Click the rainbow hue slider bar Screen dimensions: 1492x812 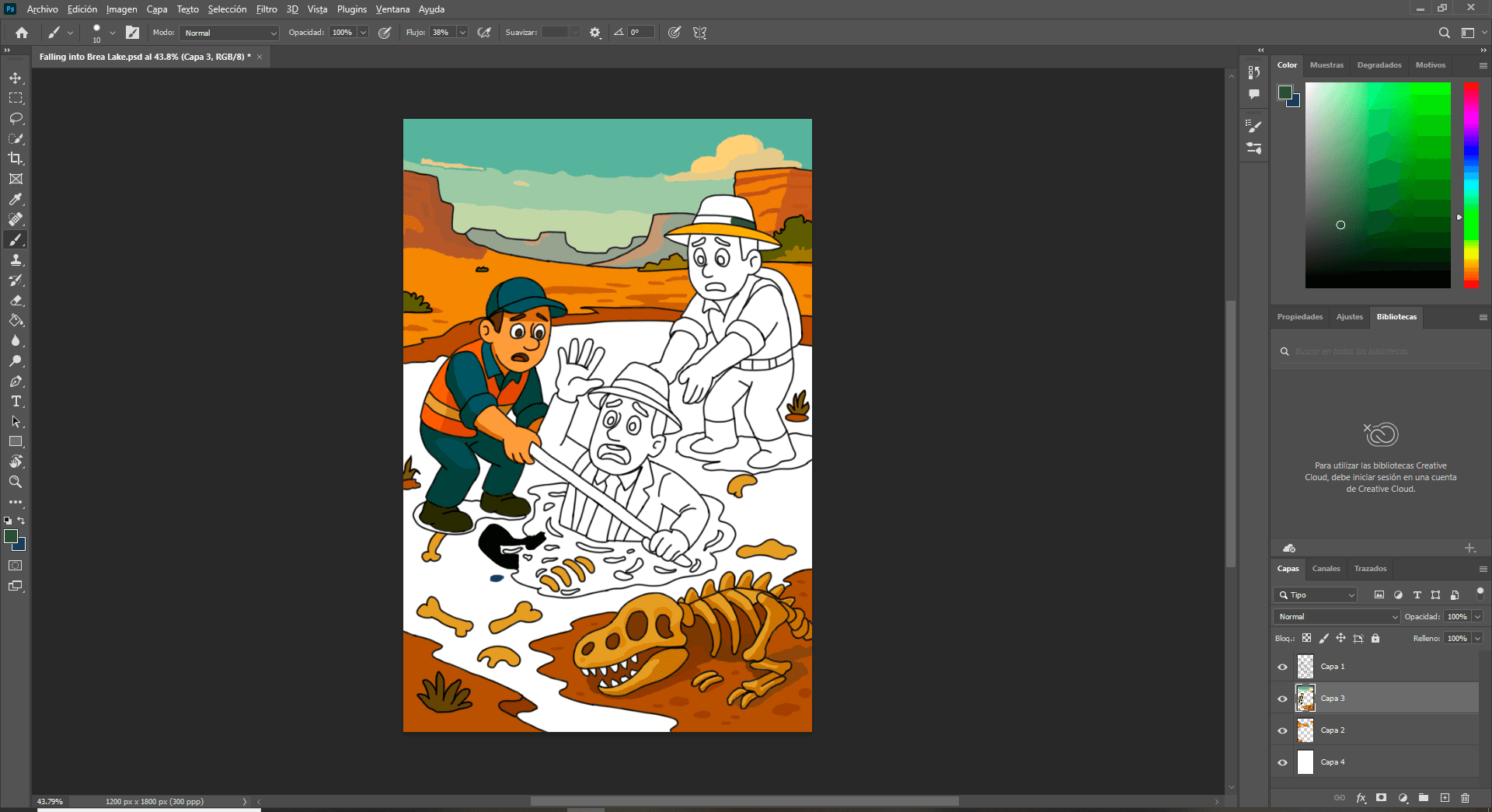[x=1471, y=185]
